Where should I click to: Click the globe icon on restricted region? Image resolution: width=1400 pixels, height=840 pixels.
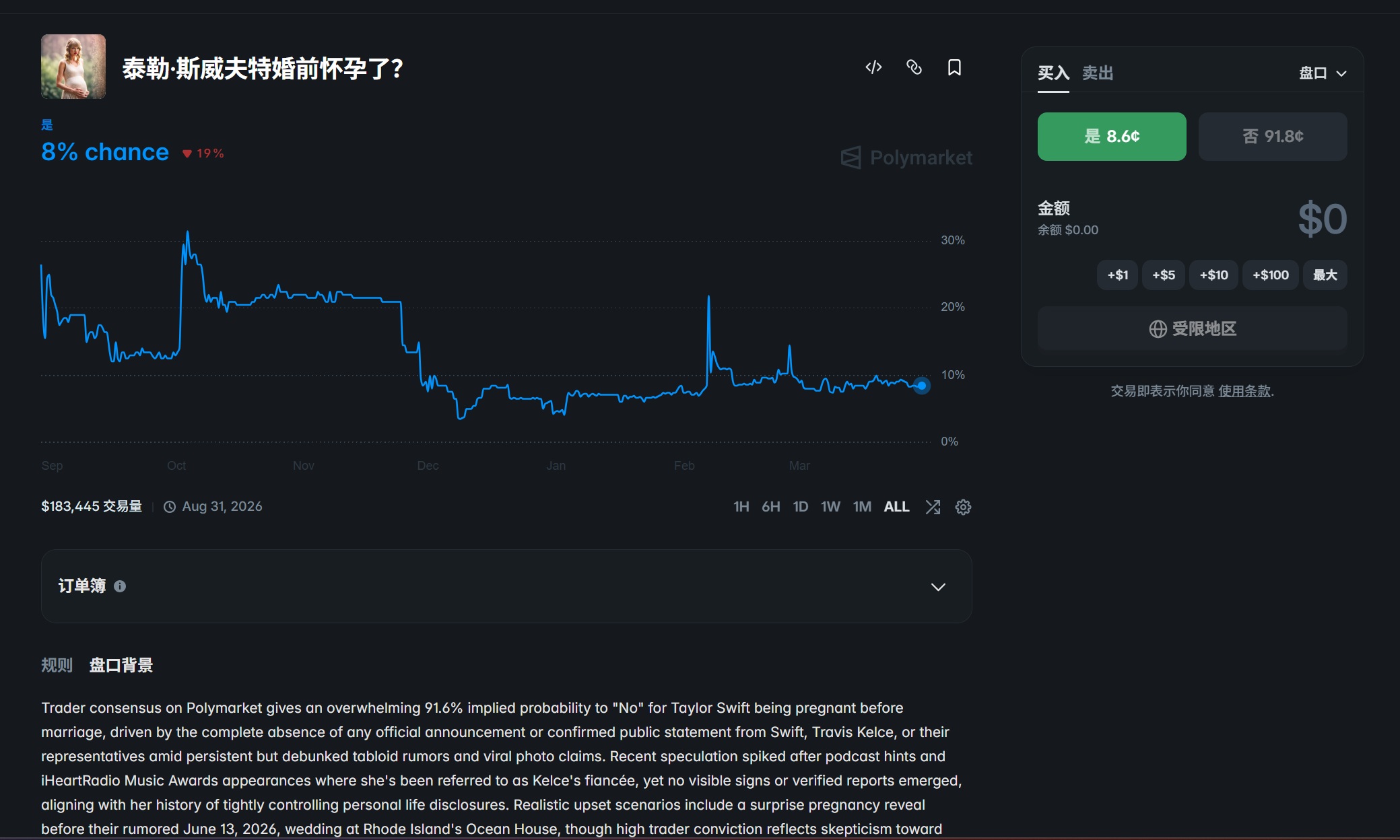[1158, 329]
